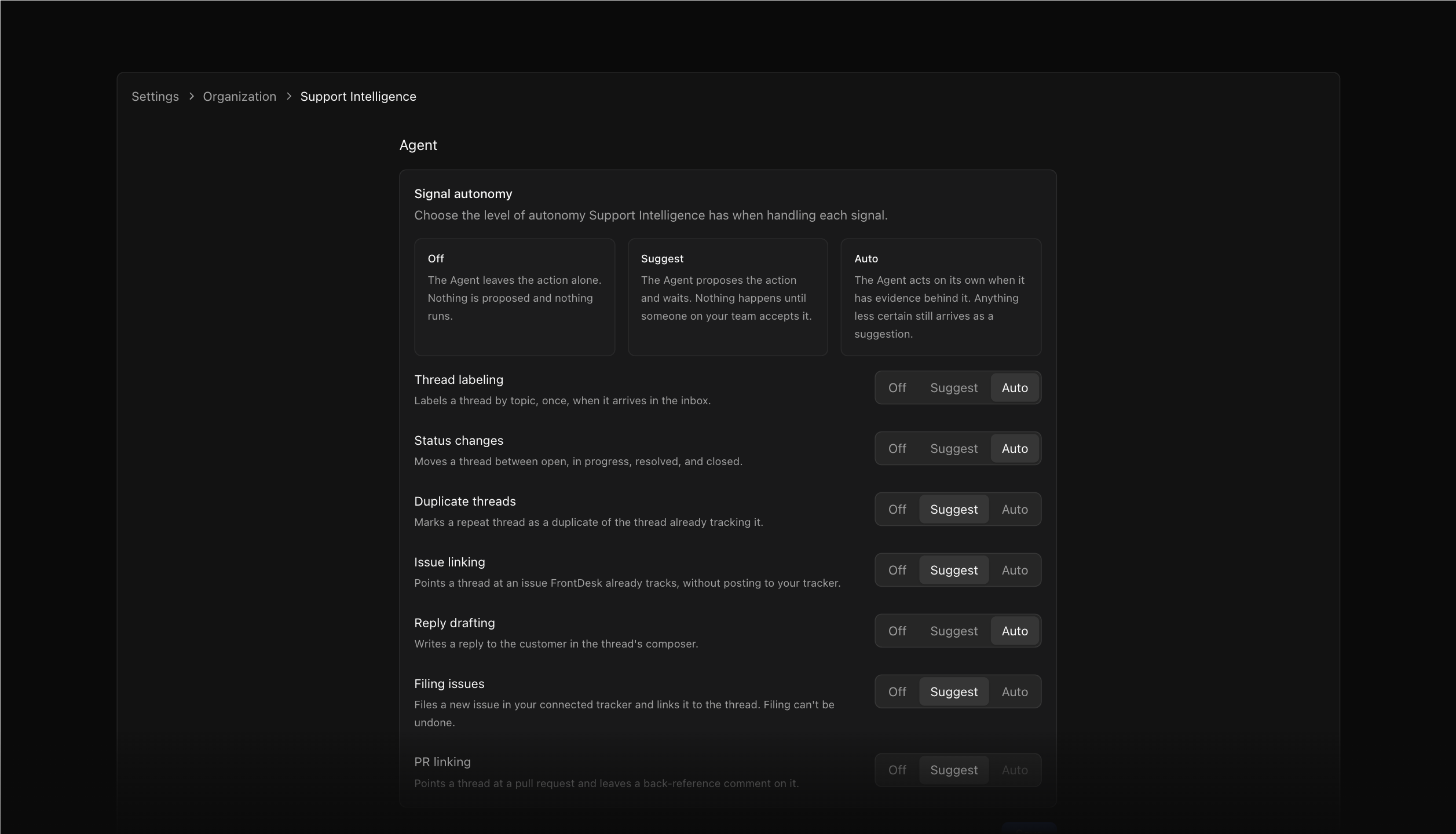Set Thread labeling to Off

(897, 387)
